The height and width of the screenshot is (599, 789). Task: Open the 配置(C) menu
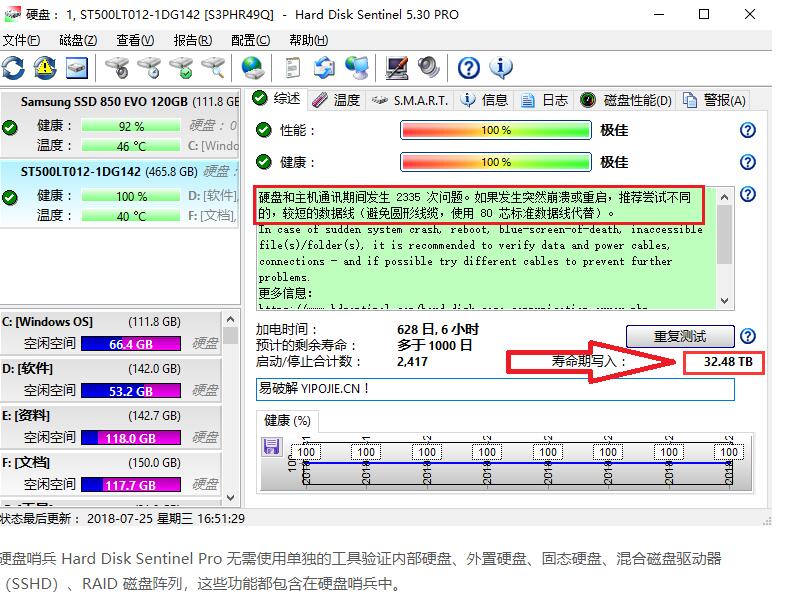pos(250,40)
